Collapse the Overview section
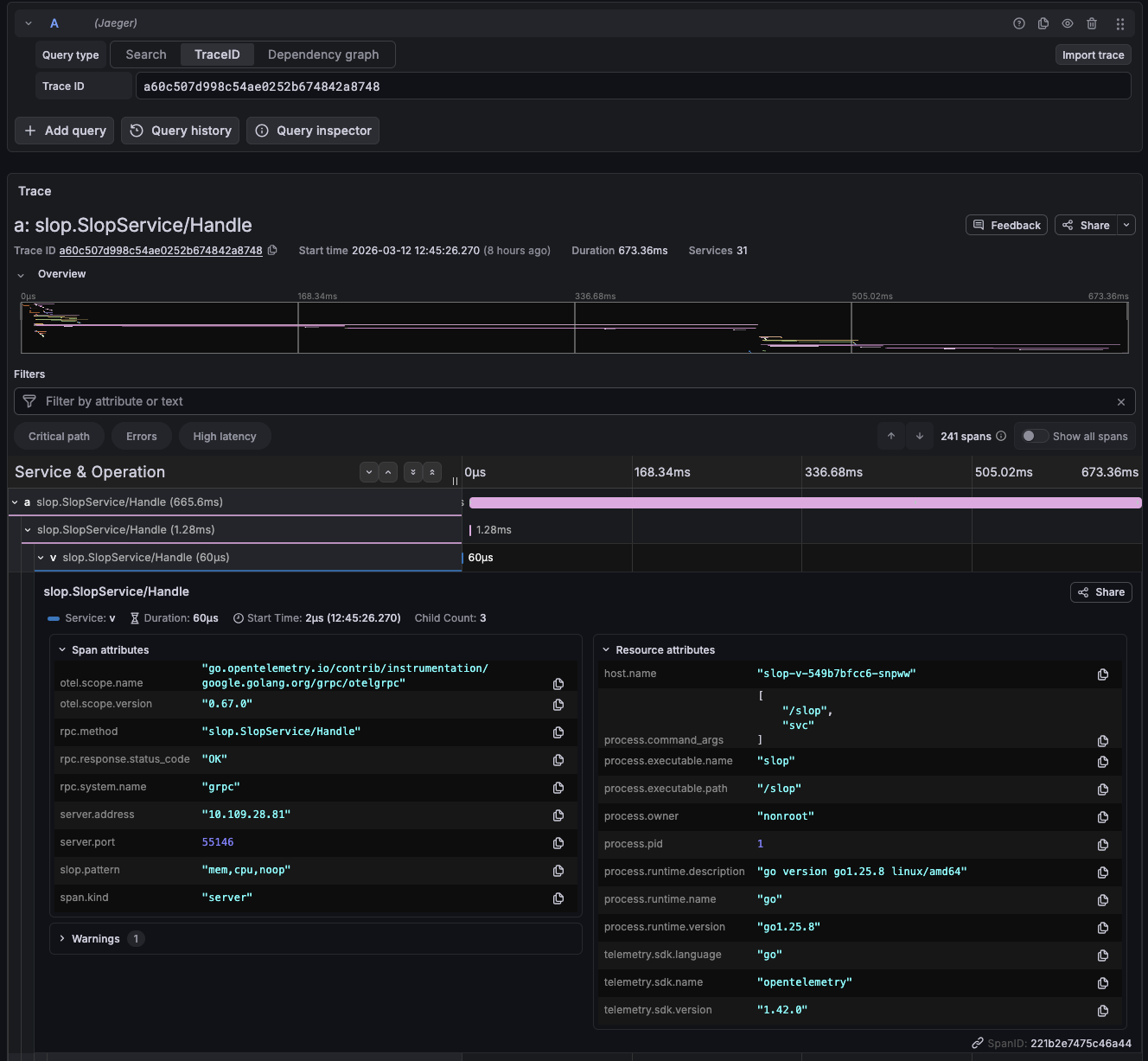This screenshot has width=1148, height=1061. (21, 275)
